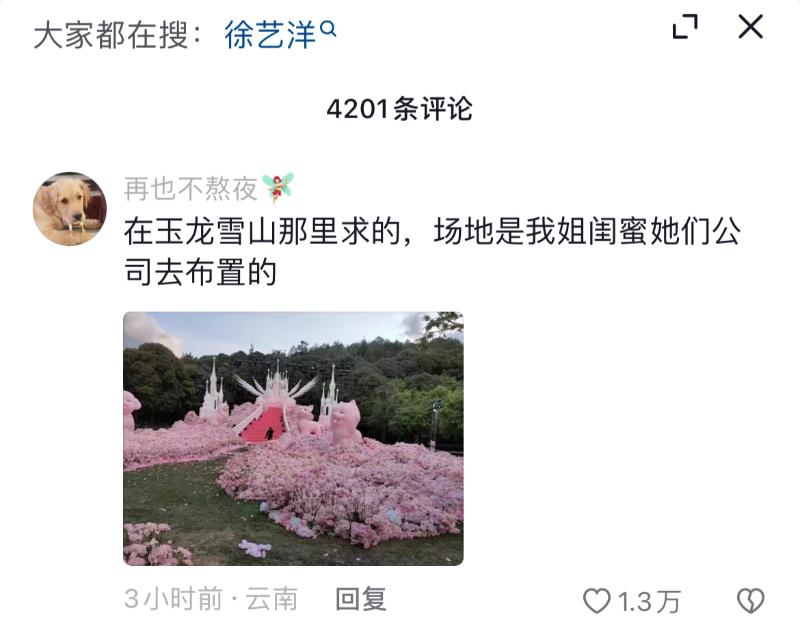
Task: Tap the magnifier icon beside 徐艺洋
Action: (328, 28)
